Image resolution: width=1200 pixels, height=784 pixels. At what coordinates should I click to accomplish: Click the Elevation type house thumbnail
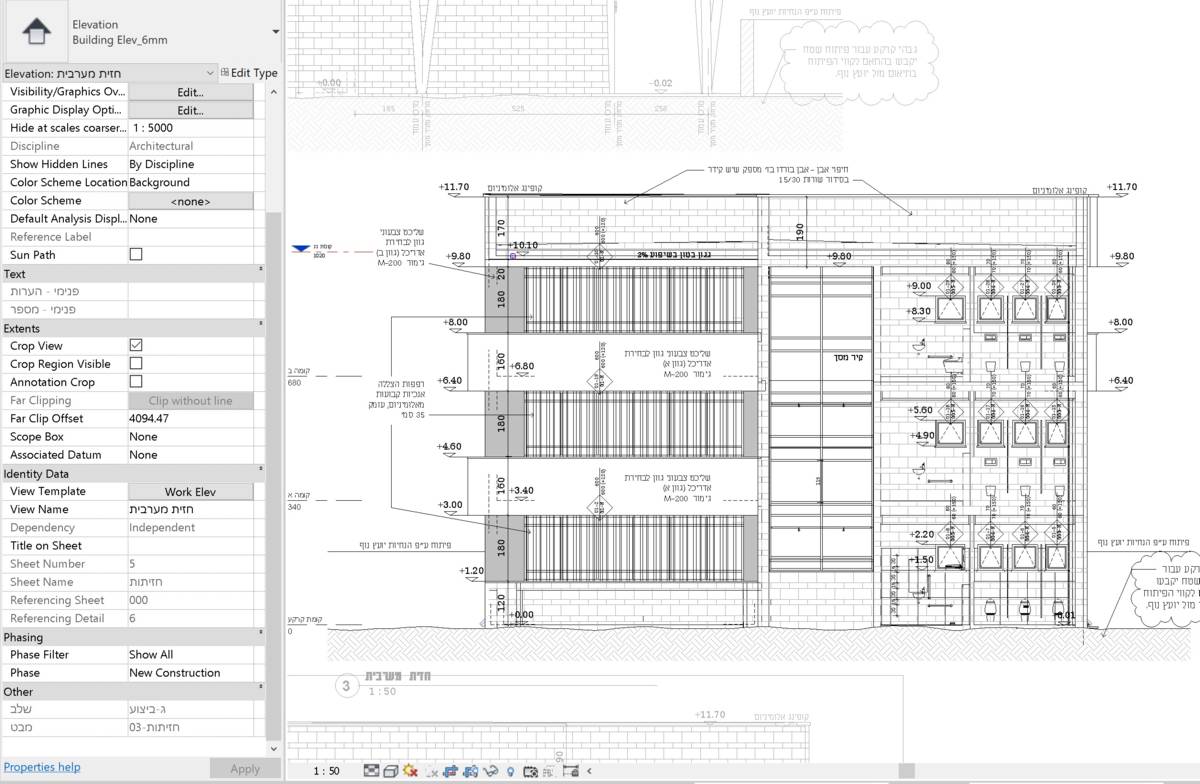click(36, 32)
